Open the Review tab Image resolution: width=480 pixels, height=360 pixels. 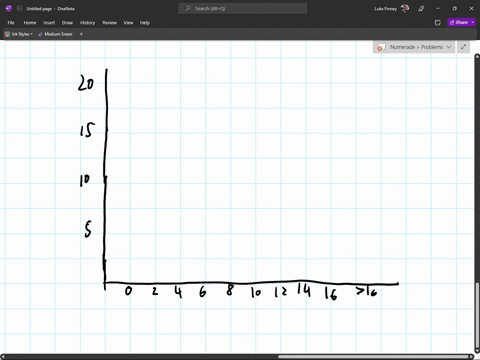[109, 23]
